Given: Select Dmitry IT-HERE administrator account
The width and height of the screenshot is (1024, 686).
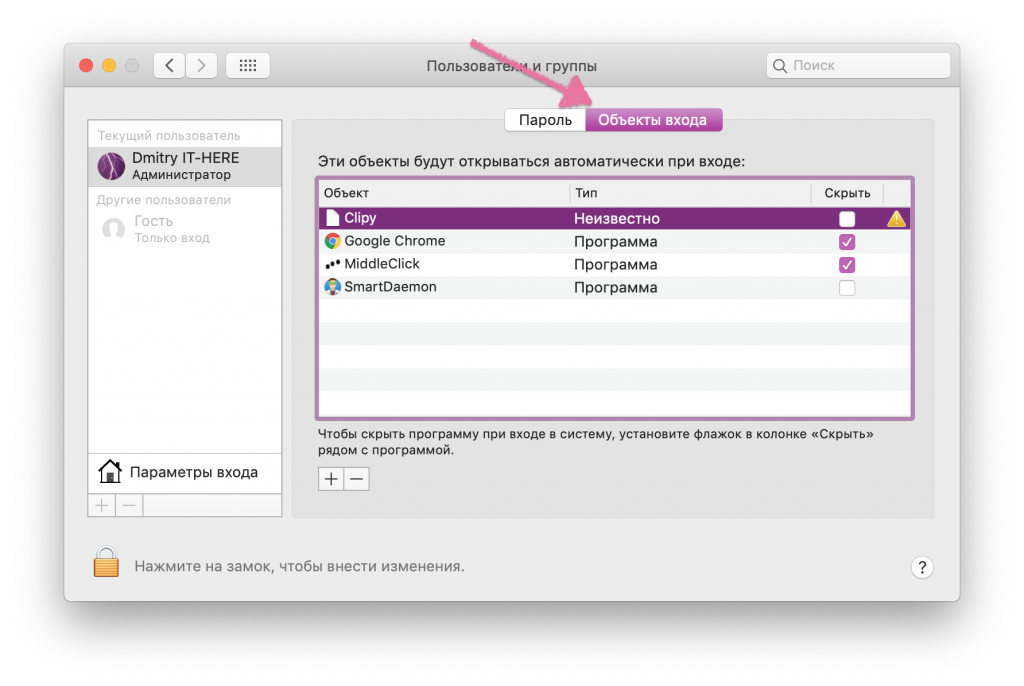Looking at the screenshot, I should [x=185, y=167].
